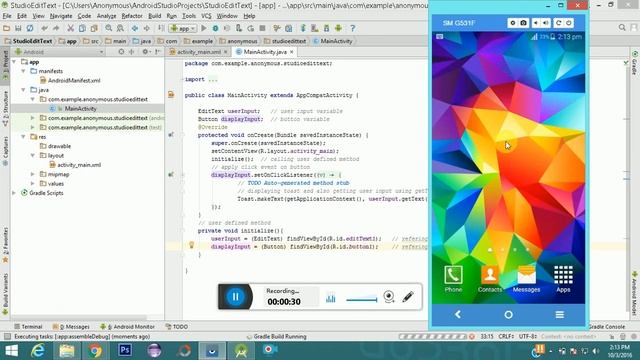This screenshot has width=640, height=360.
Task: Open Chrome from the Windows taskbar
Action: (95, 351)
